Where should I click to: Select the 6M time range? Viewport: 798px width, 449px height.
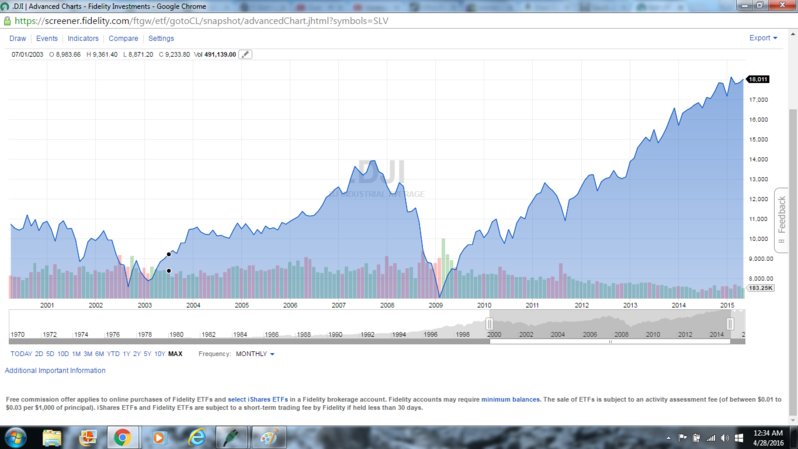pyautogui.click(x=99, y=354)
